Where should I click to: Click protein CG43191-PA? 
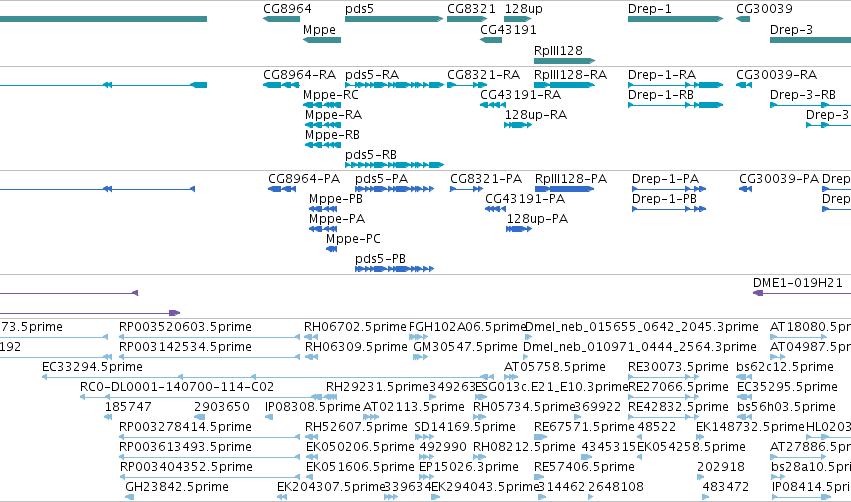click(496, 209)
